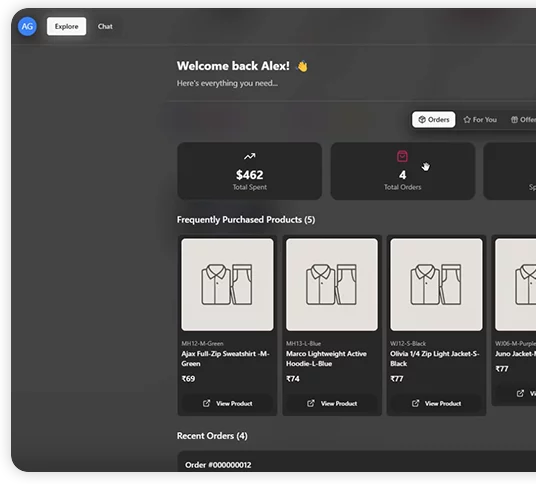Click external-link icon on Ajax Sweatshirt card

(206, 403)
